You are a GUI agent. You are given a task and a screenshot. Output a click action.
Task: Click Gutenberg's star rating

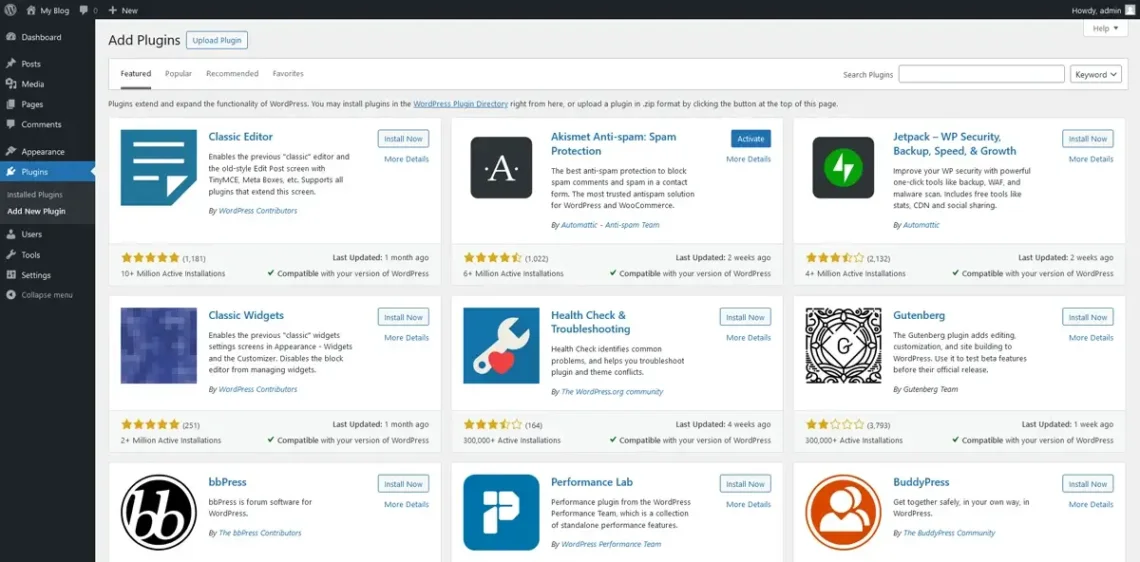[x=835, y=424]
